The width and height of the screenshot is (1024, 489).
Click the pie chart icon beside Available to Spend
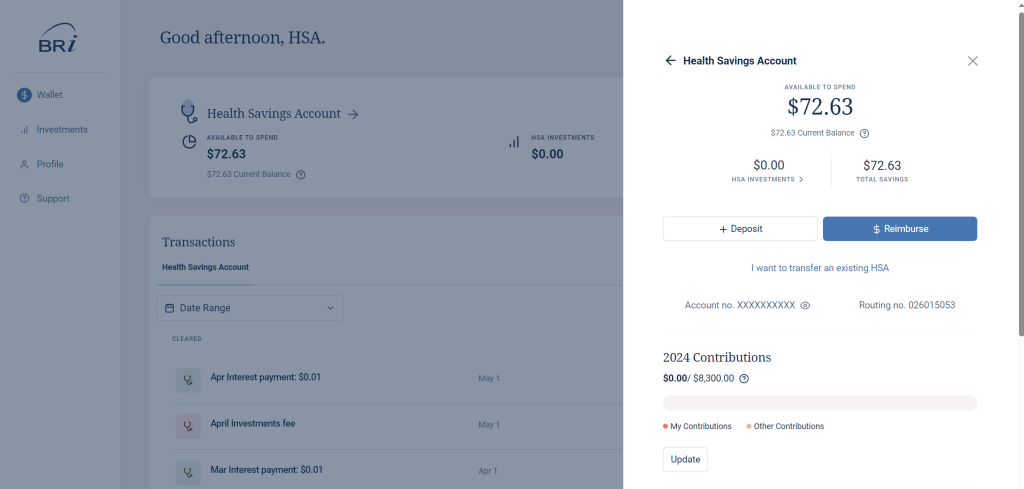tap(189, 142)
